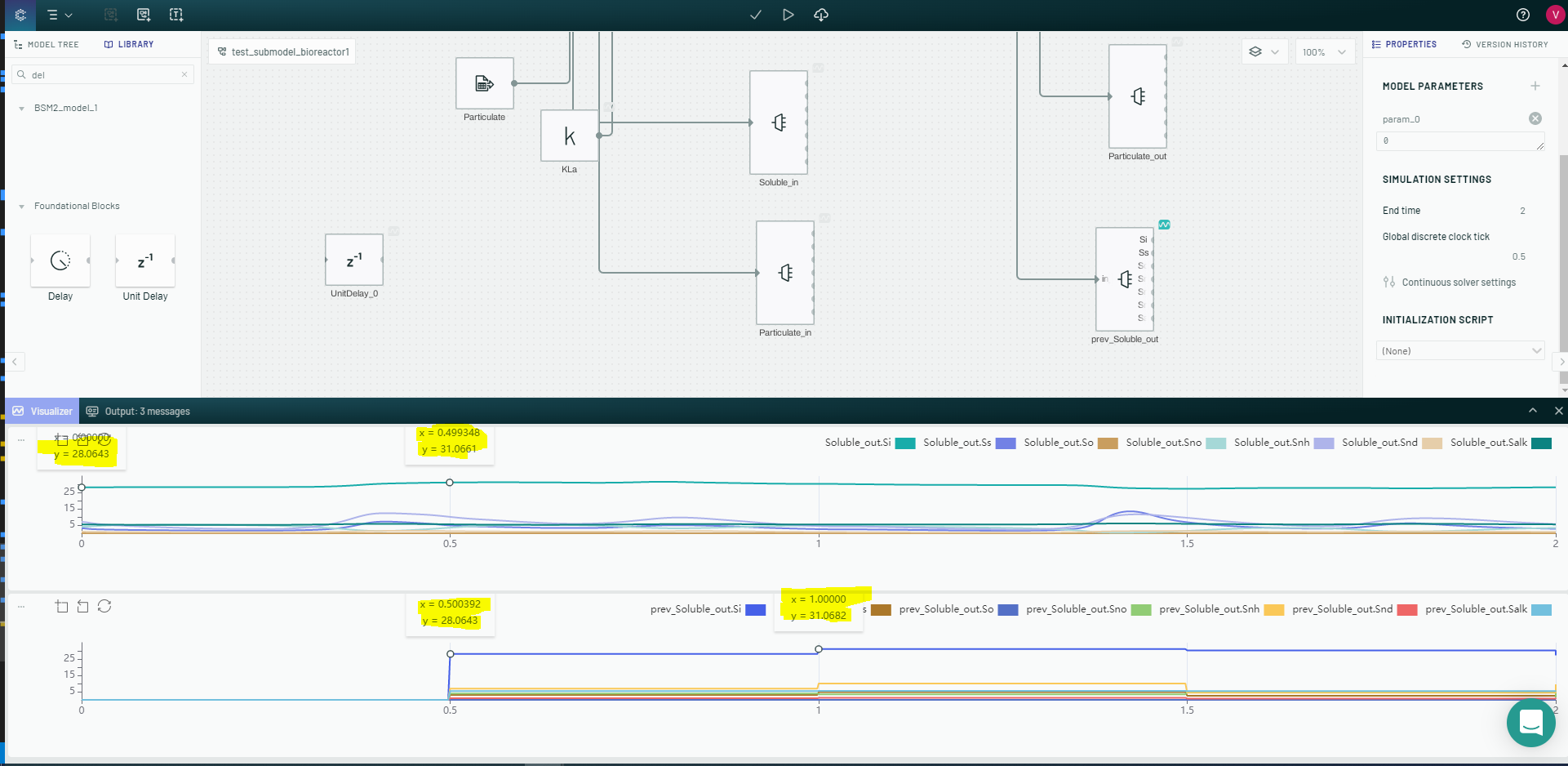Click the End time value 2
The width and height of the screenshot is (1568, 766).
click(1522, 211)
